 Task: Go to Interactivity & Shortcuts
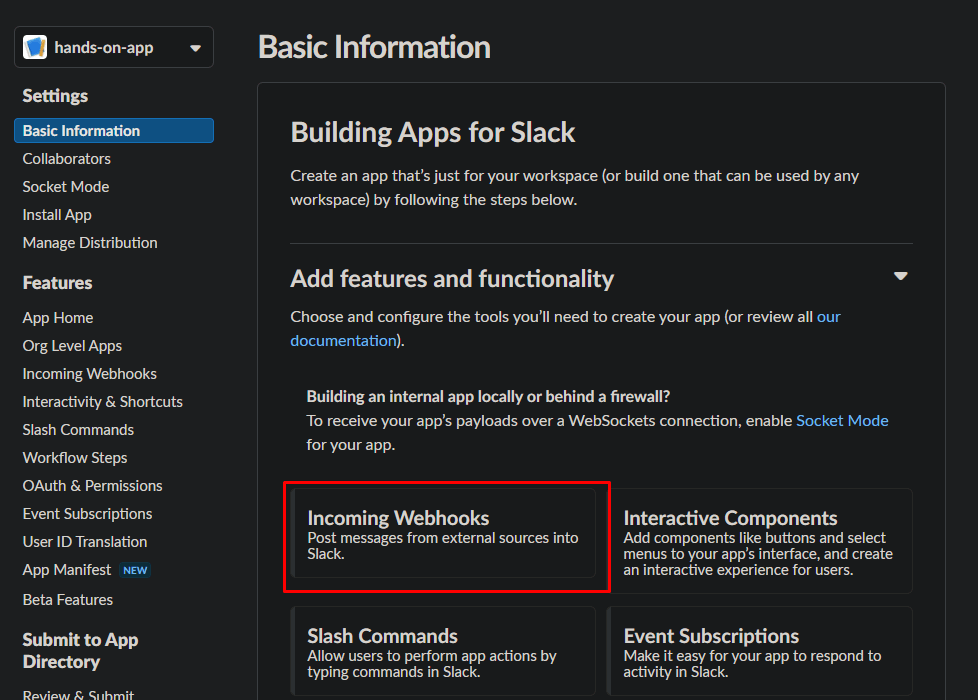(x=102, y=402)
